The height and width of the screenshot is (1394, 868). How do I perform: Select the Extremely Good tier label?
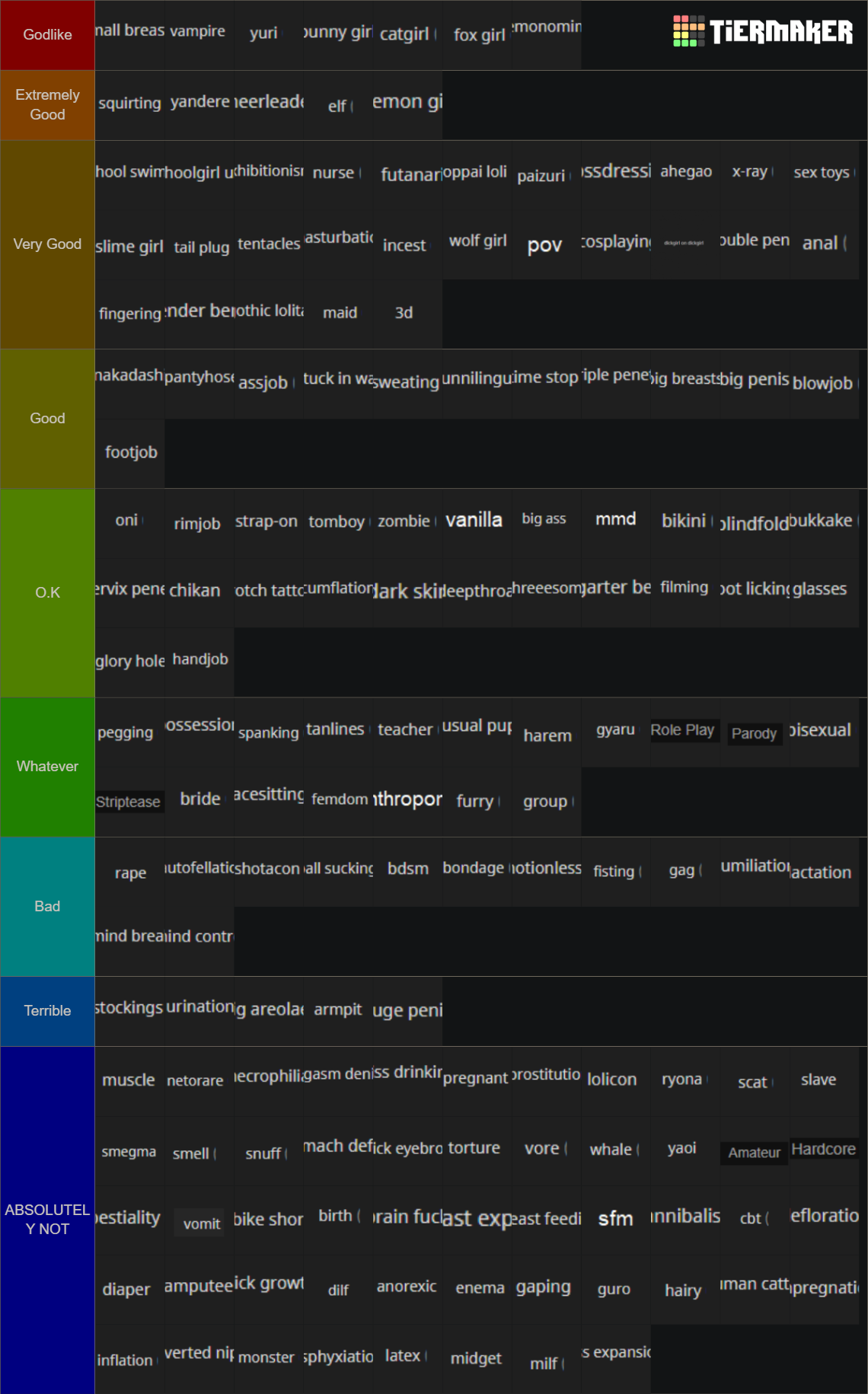point(47,105)
